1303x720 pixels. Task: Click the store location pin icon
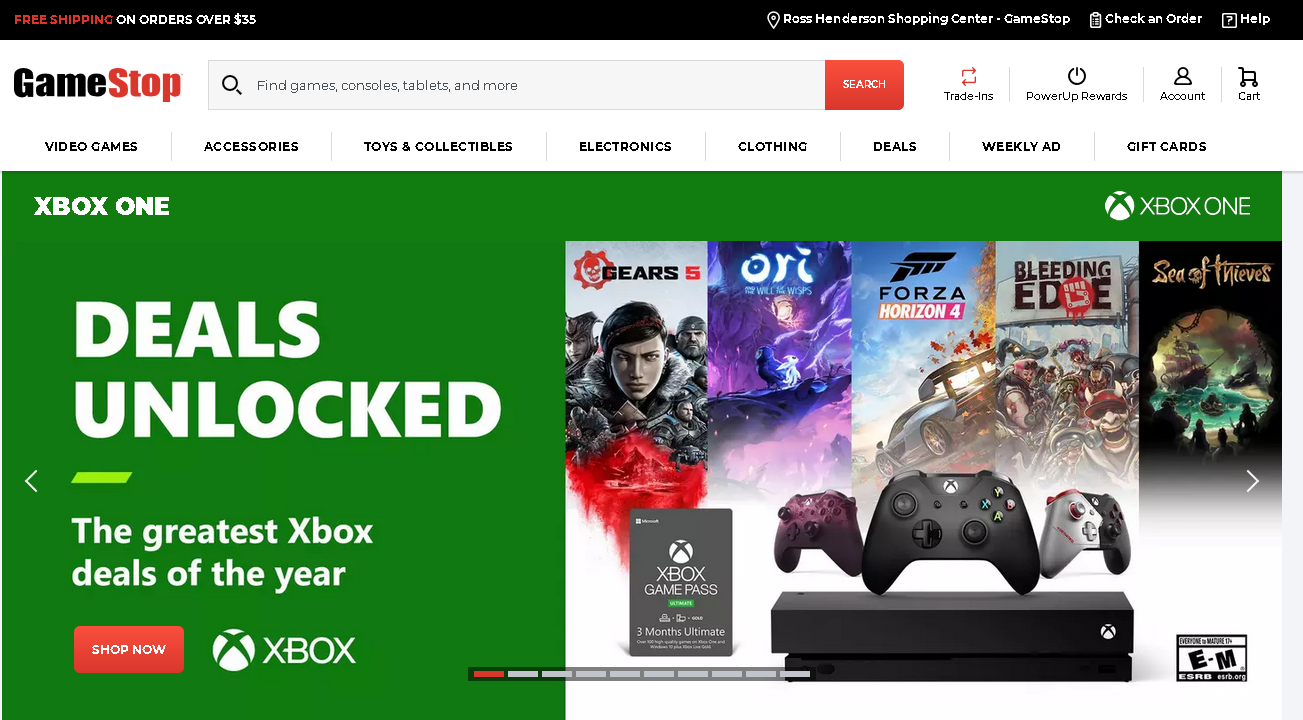(773, 20)
